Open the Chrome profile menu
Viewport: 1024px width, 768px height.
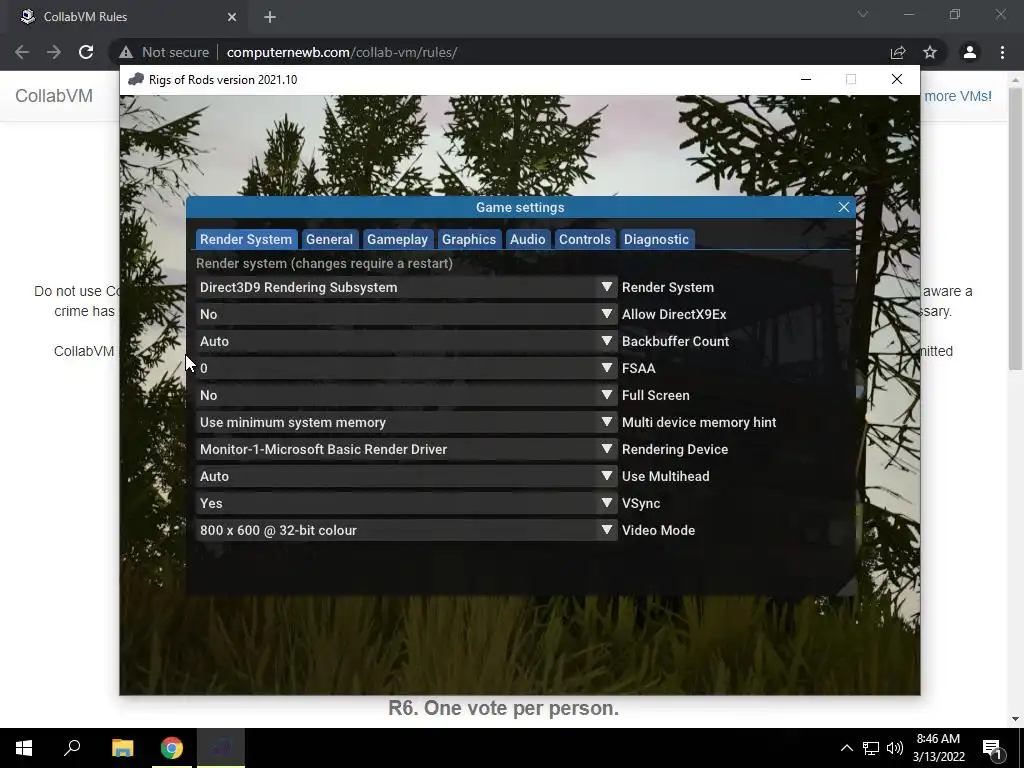coord(970,52)
